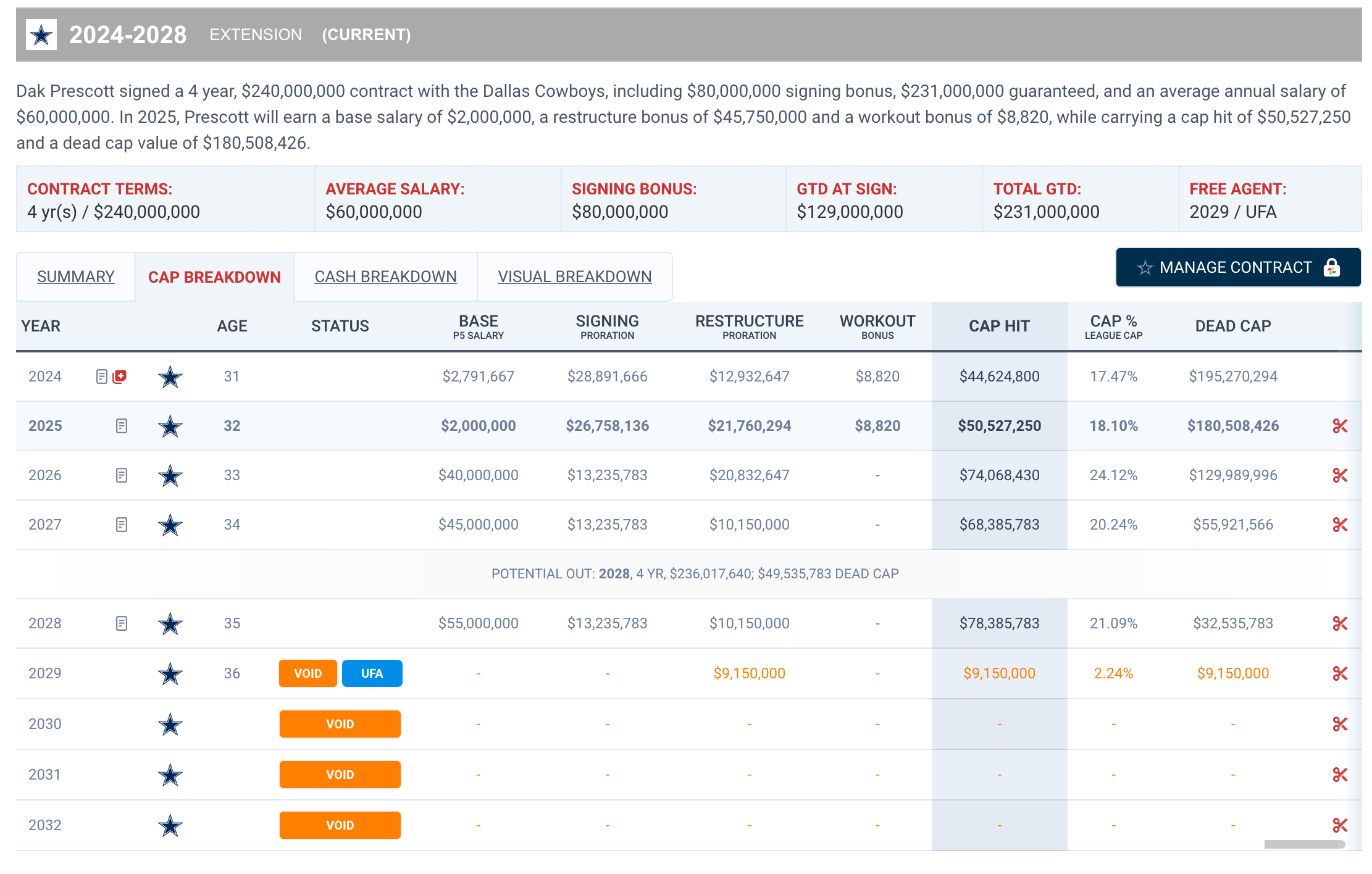Click the blue UFA badge
The height and width of the screenshot is (874, 1372).
372,673
